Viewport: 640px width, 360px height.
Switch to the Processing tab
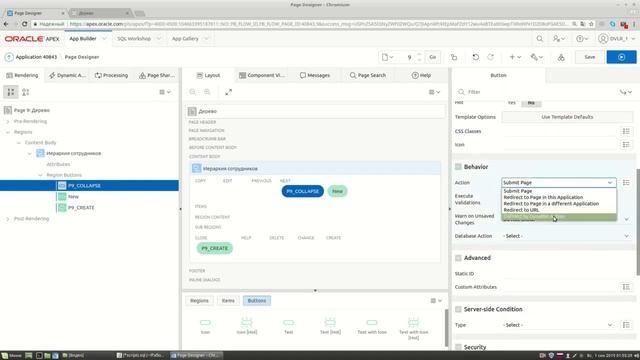pos(111,76)
